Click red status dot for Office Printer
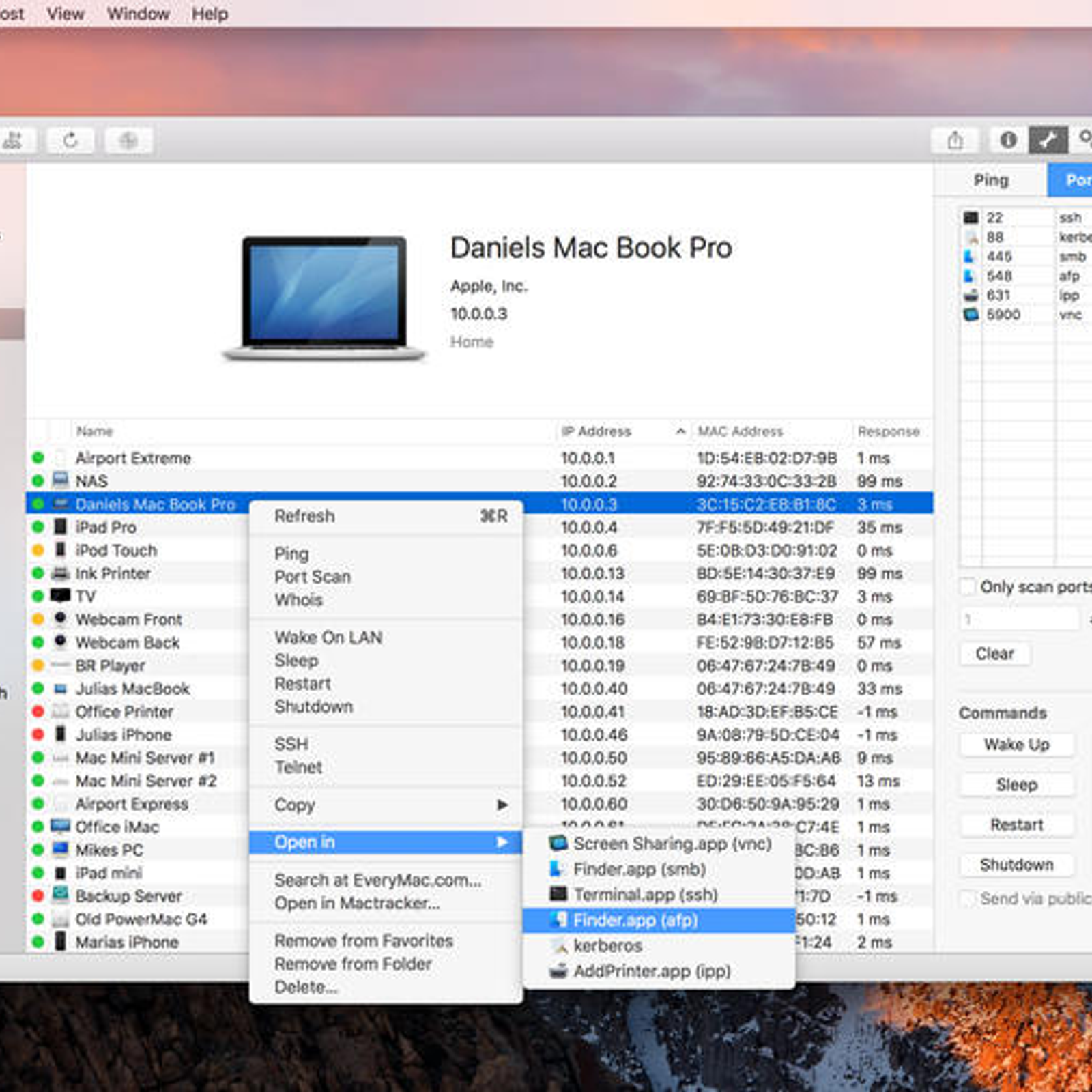The height and width of the screenshot is (1092, 1092). [x=38, y=711]
